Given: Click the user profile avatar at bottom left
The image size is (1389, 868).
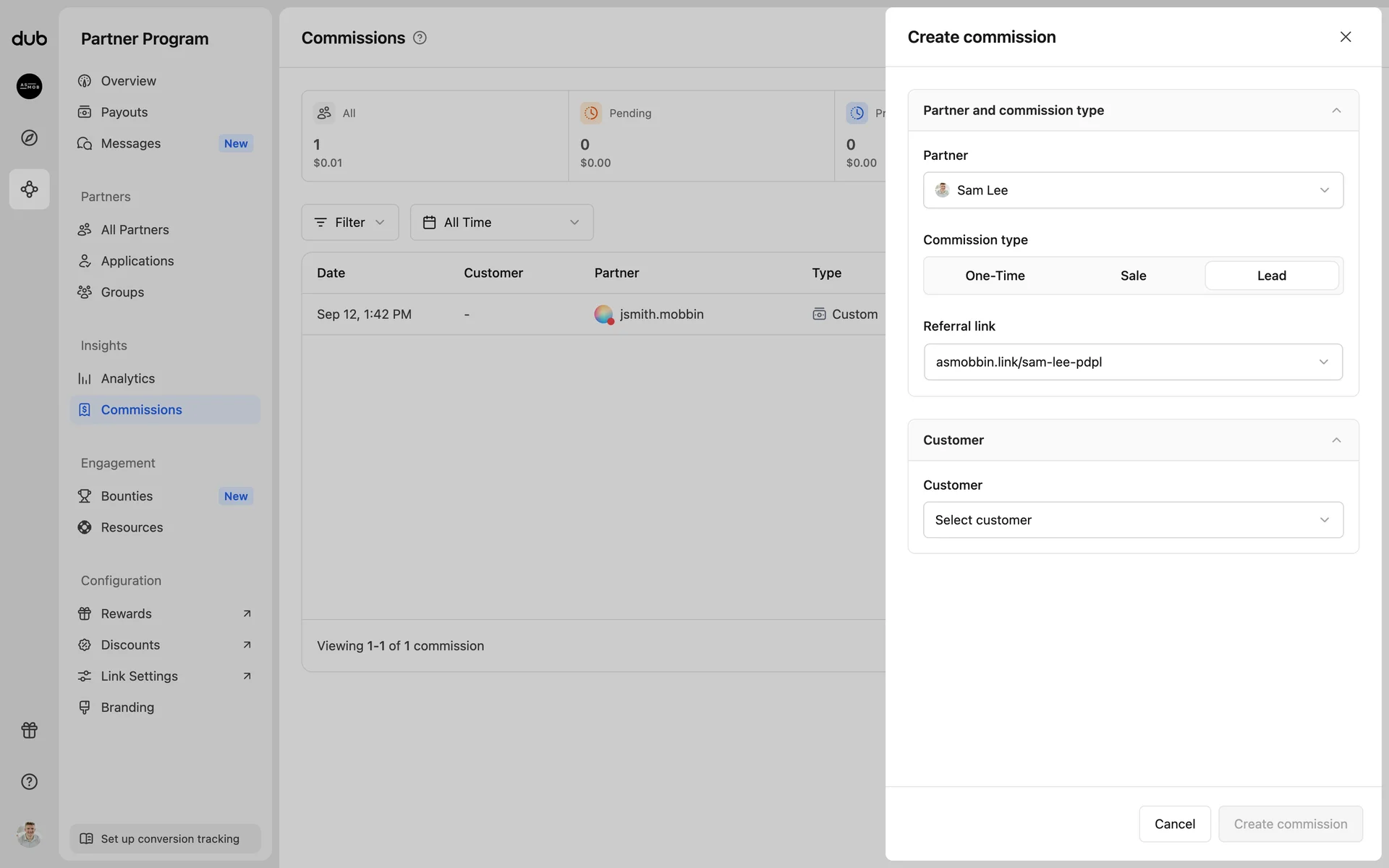Looking at the screenshot, I should (x=29, y=834).
